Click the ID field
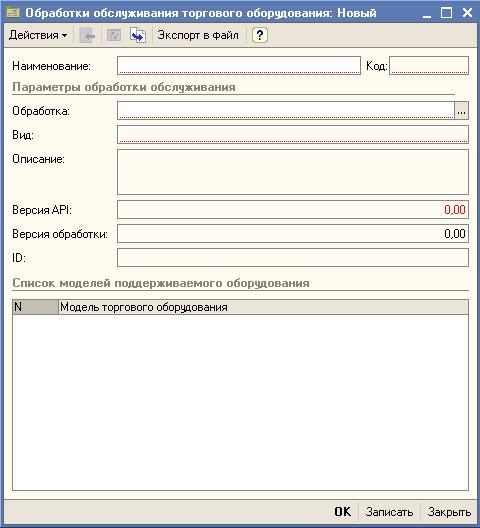Screen dimensions: 480x528 point(293,258)
